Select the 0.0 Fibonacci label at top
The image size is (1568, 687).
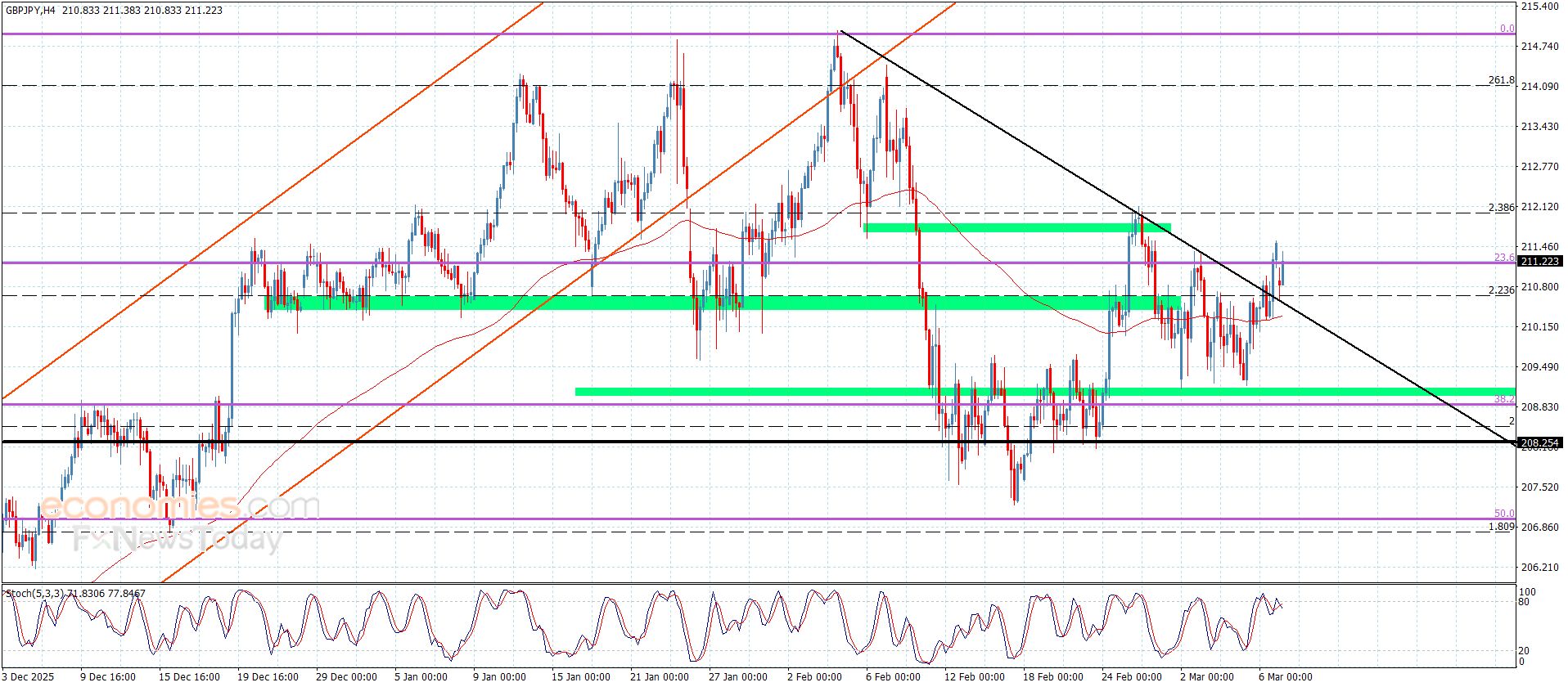[1507, 29]
